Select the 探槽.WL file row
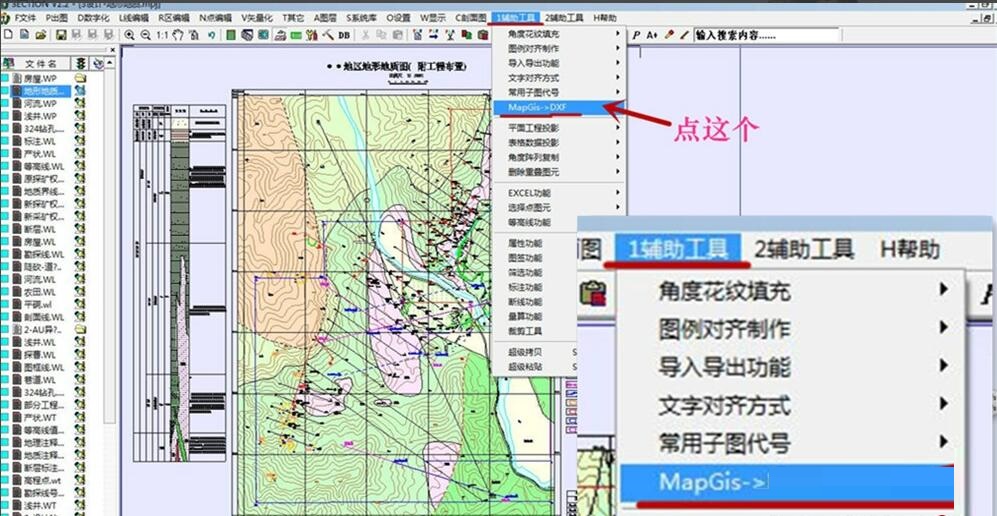Viewport: 997px width, 516px height. coord(38,354)
